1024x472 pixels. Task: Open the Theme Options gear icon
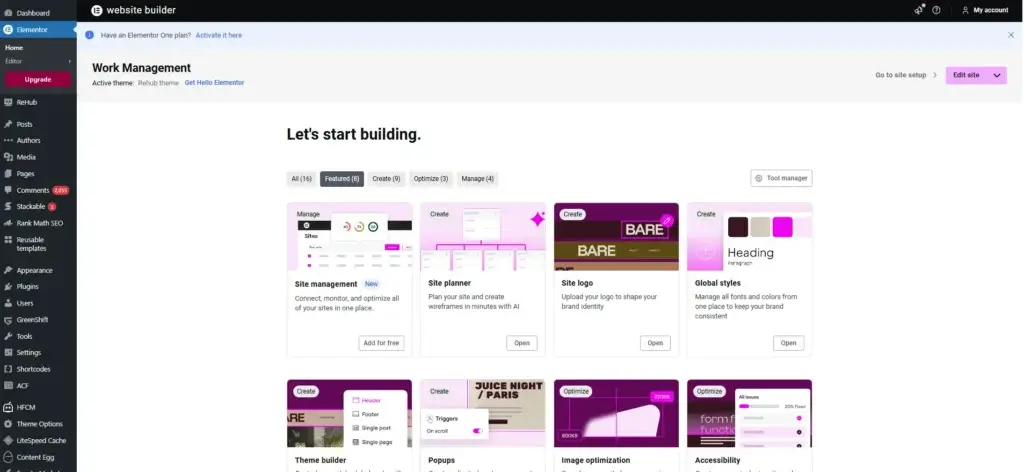click(x=8, y=424)
